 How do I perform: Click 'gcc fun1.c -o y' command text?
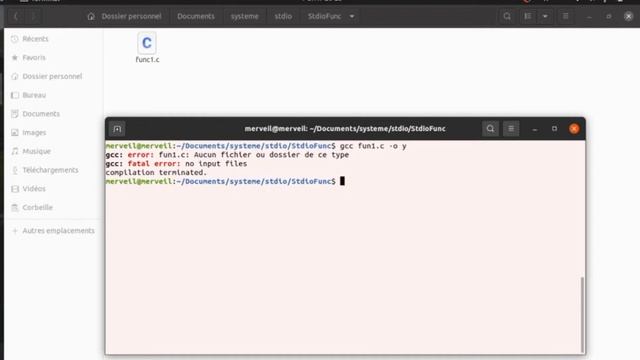click(x=373, y=146)
